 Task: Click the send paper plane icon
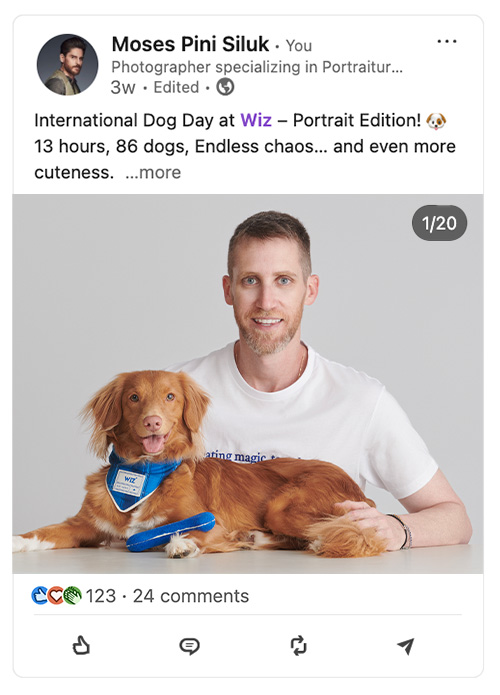pos(406,646)
